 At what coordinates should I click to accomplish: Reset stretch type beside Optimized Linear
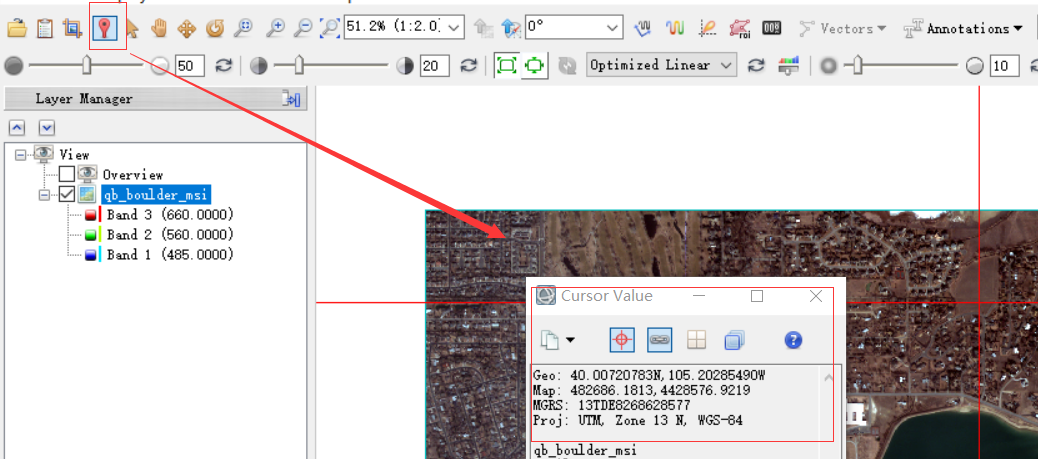coord(756,66)
